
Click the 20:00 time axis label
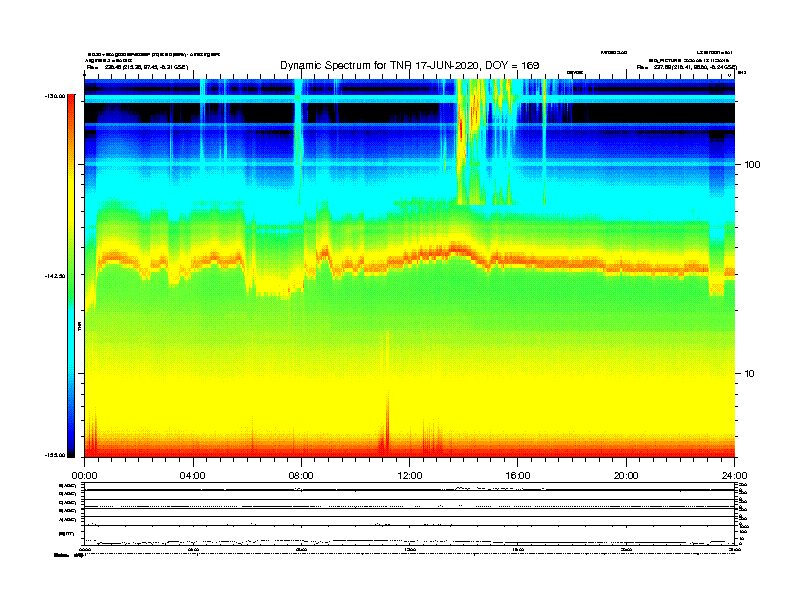[x=626, y=476]
